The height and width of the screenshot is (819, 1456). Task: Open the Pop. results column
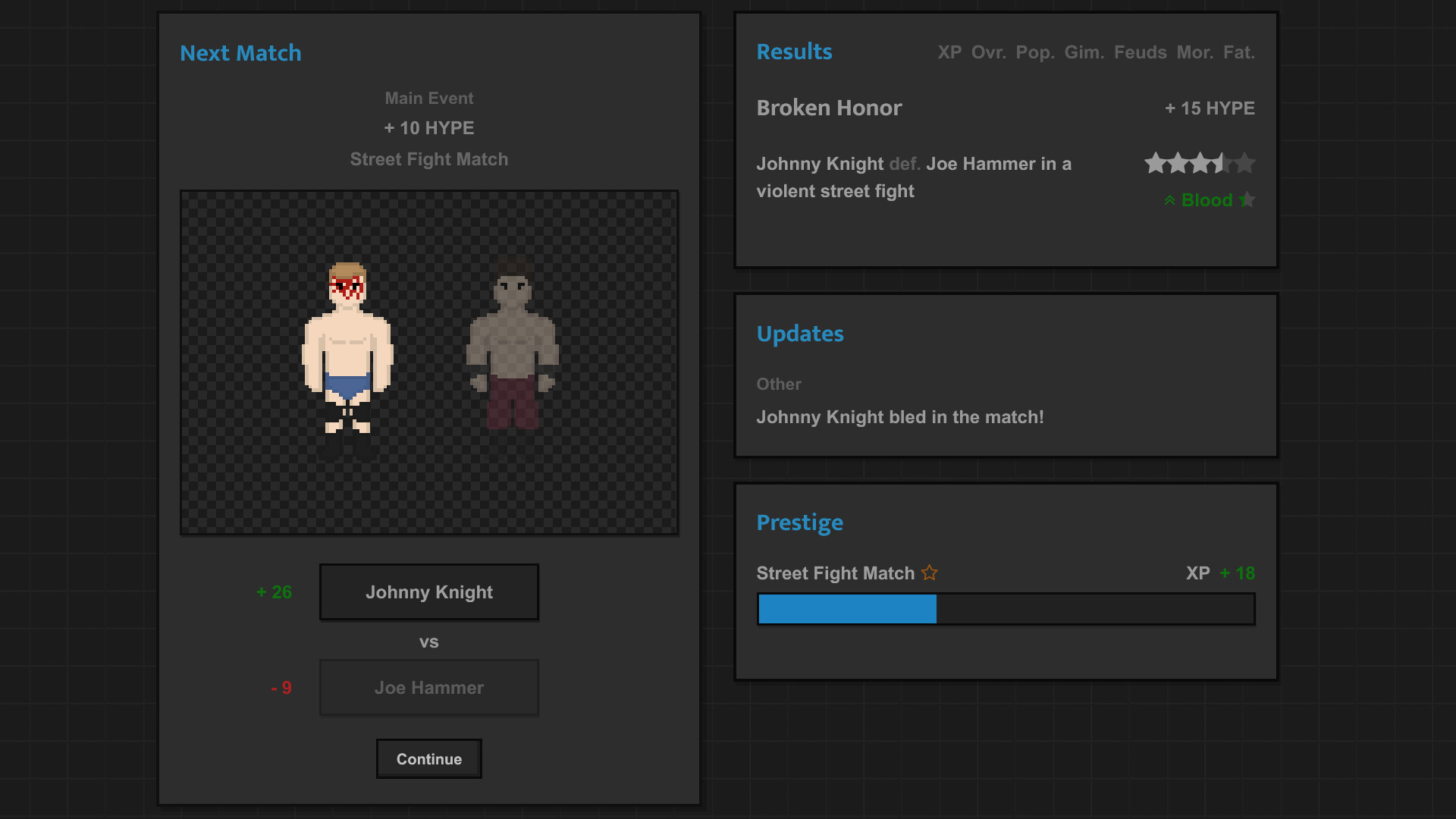[1036, 52]
